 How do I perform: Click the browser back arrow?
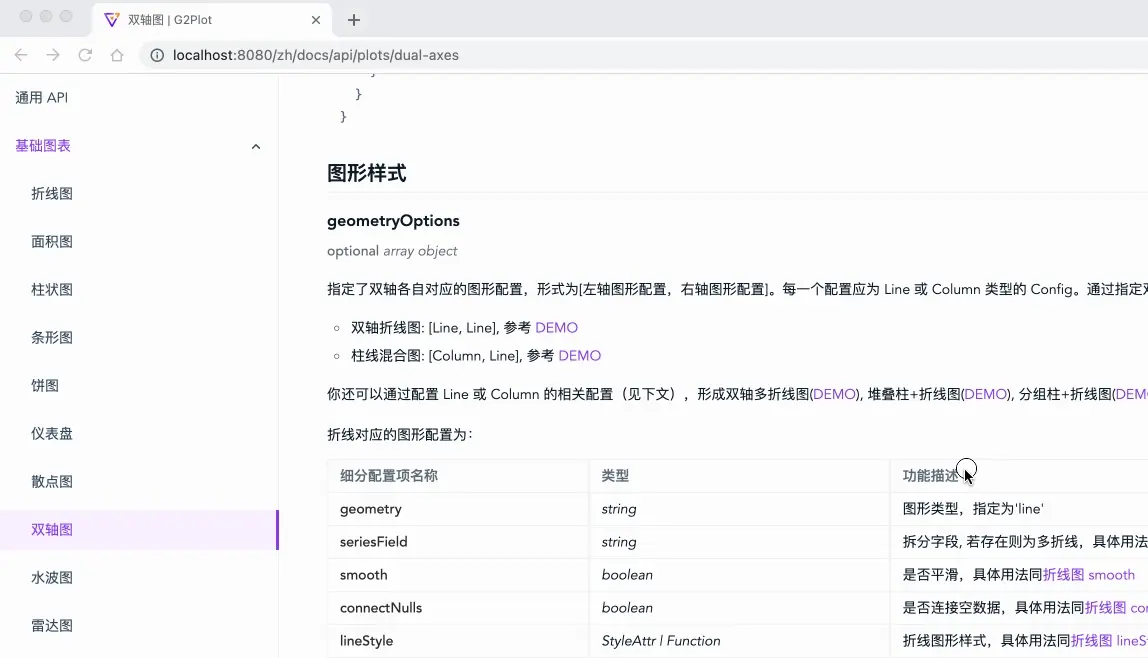point(21,55)
